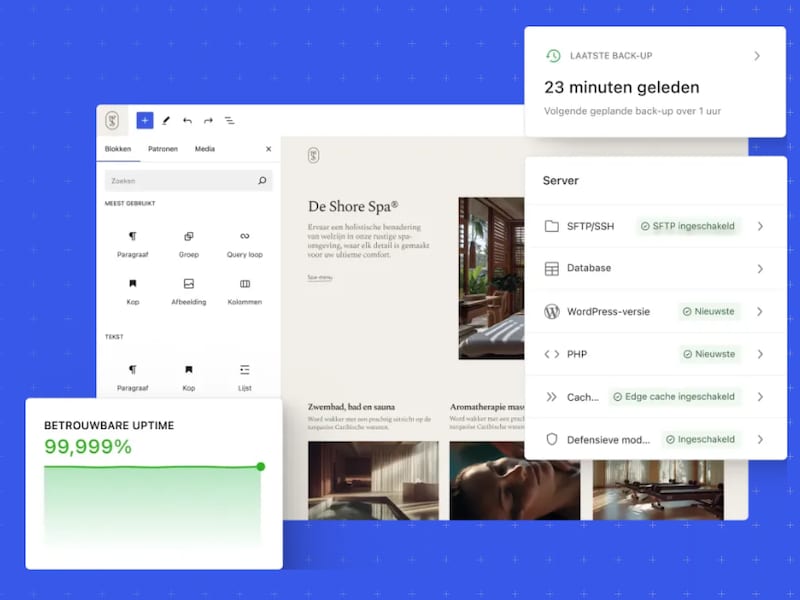Switch to the Patronen tab
The height and width of the screenshot is (600, 800).
tap(163, 149)
